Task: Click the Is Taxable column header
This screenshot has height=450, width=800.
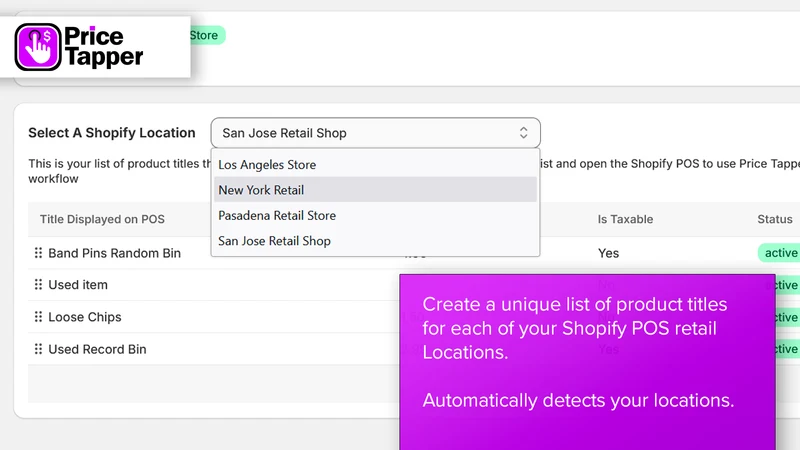Action: coord(626,219)
